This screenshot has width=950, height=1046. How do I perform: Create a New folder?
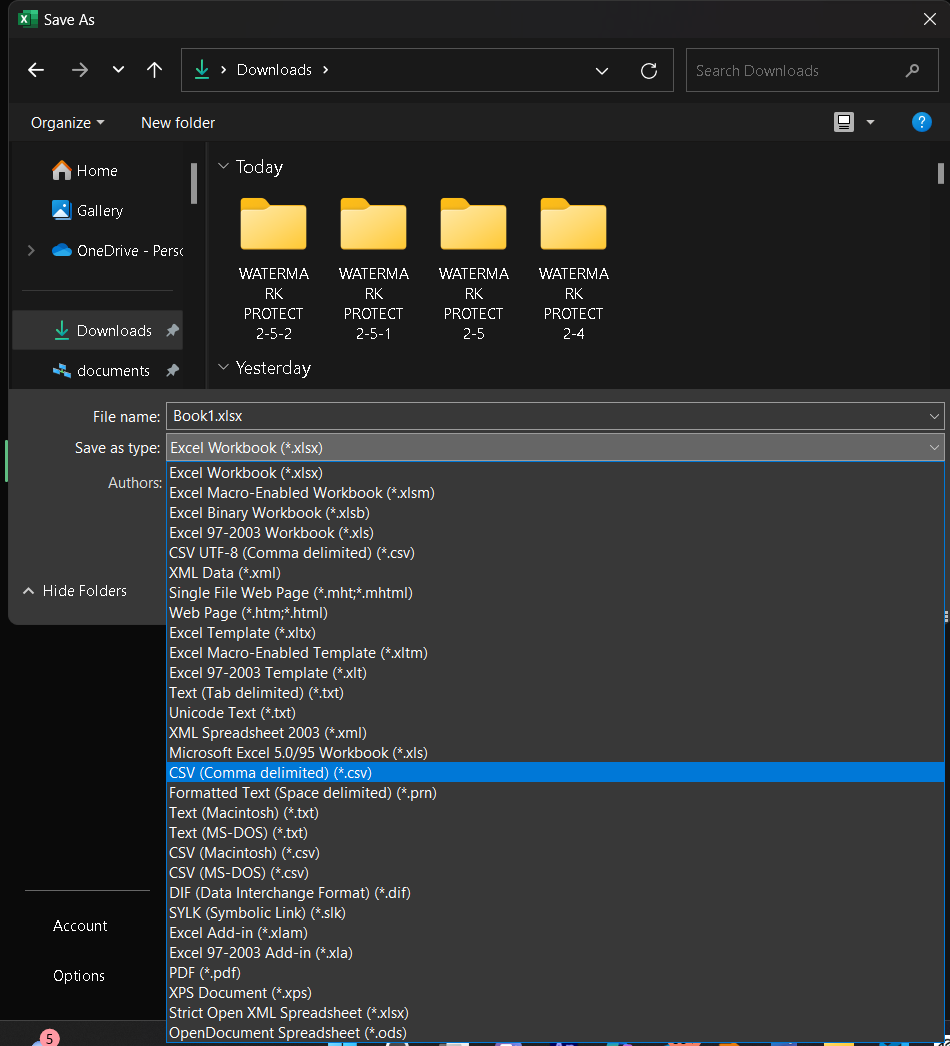[178, 123]
